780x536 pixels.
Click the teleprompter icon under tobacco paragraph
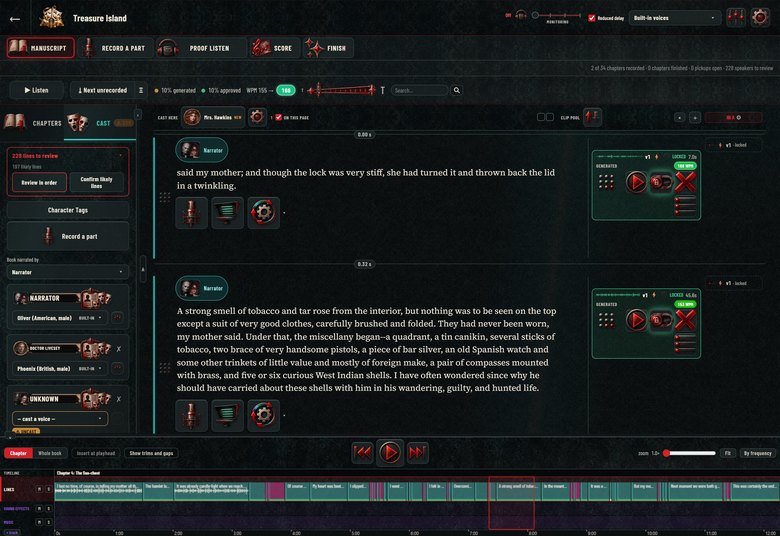pos(227,415)
